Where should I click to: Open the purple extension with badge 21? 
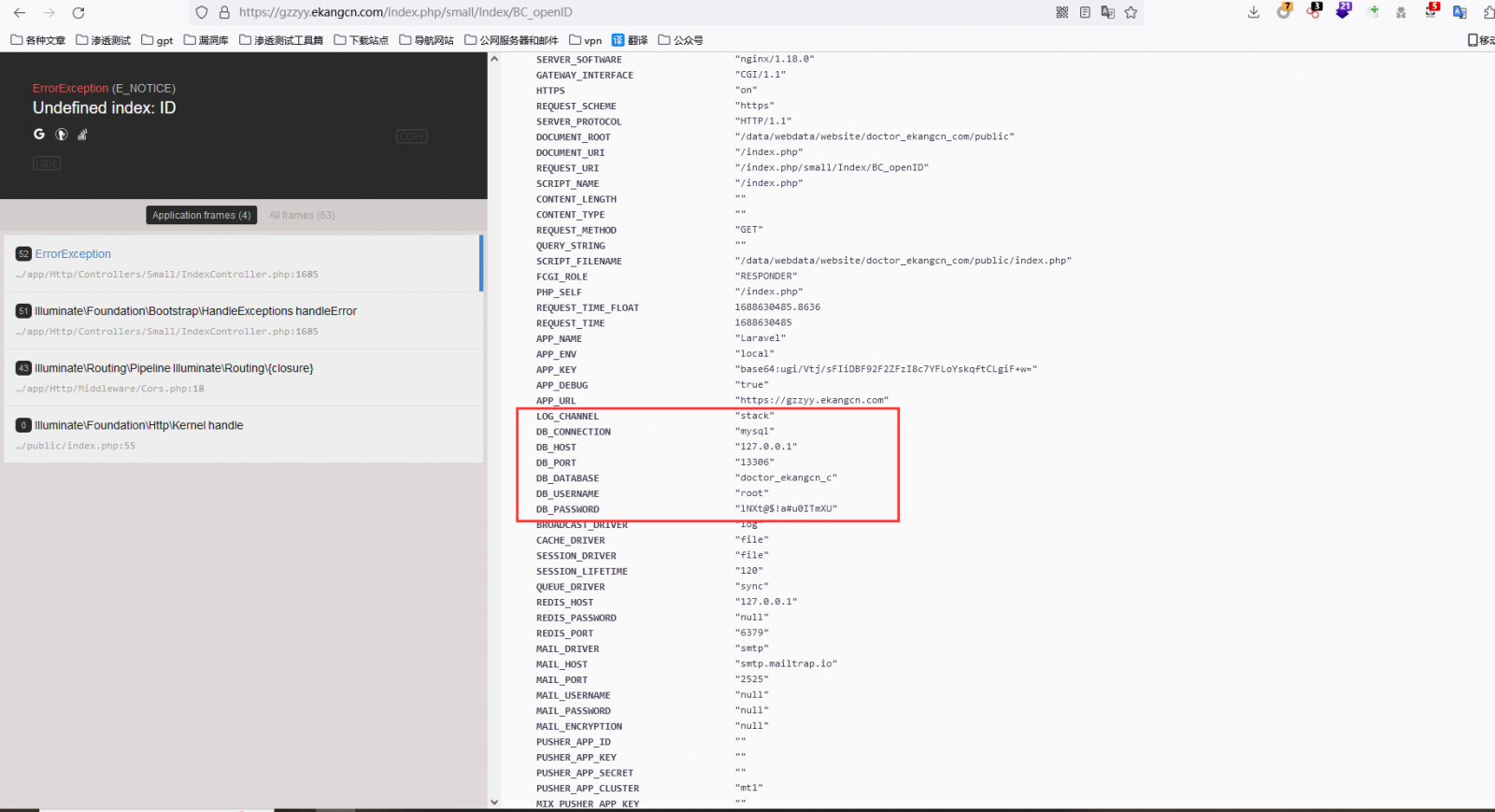1344,11
